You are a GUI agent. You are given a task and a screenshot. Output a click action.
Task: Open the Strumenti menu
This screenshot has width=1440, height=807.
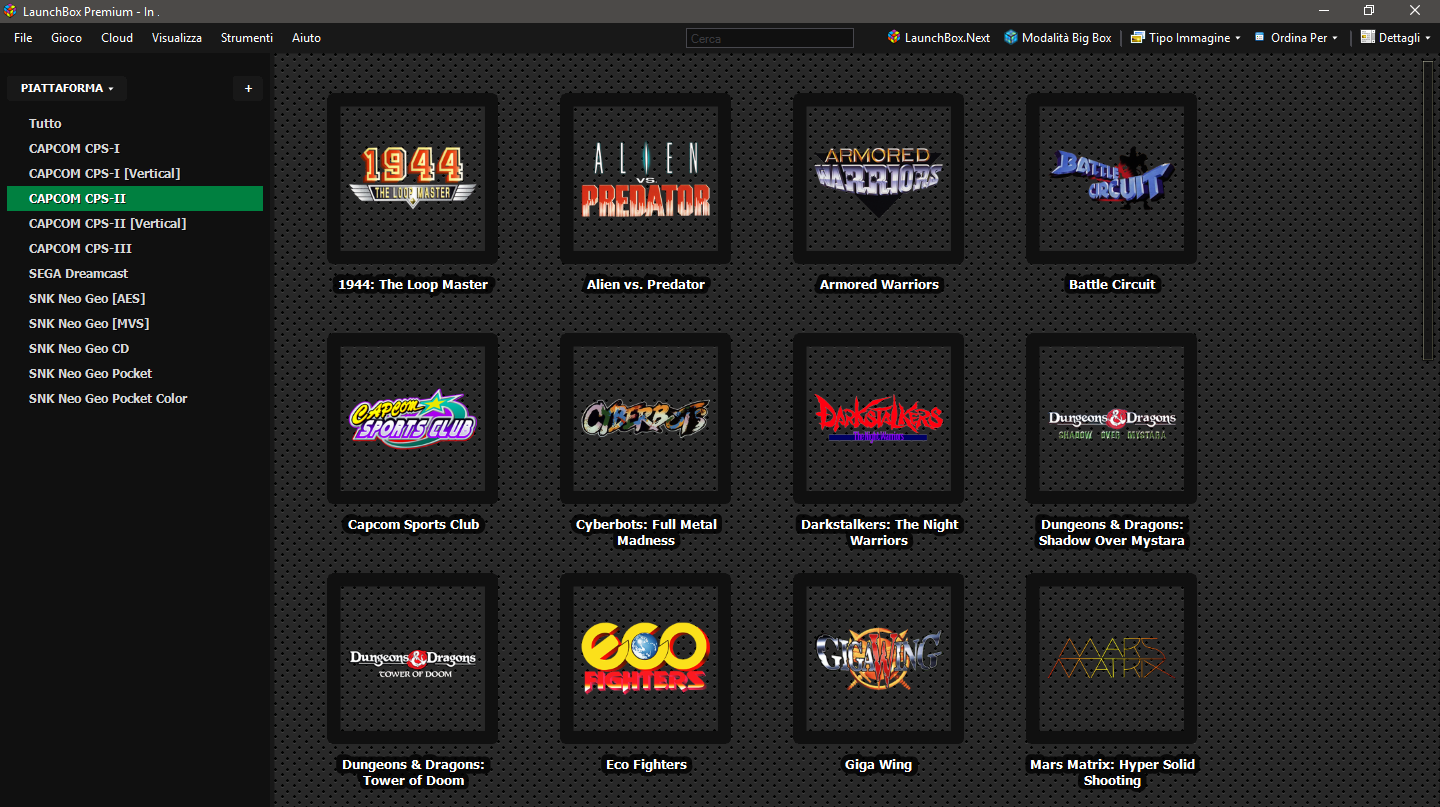(x=247, y=37)
